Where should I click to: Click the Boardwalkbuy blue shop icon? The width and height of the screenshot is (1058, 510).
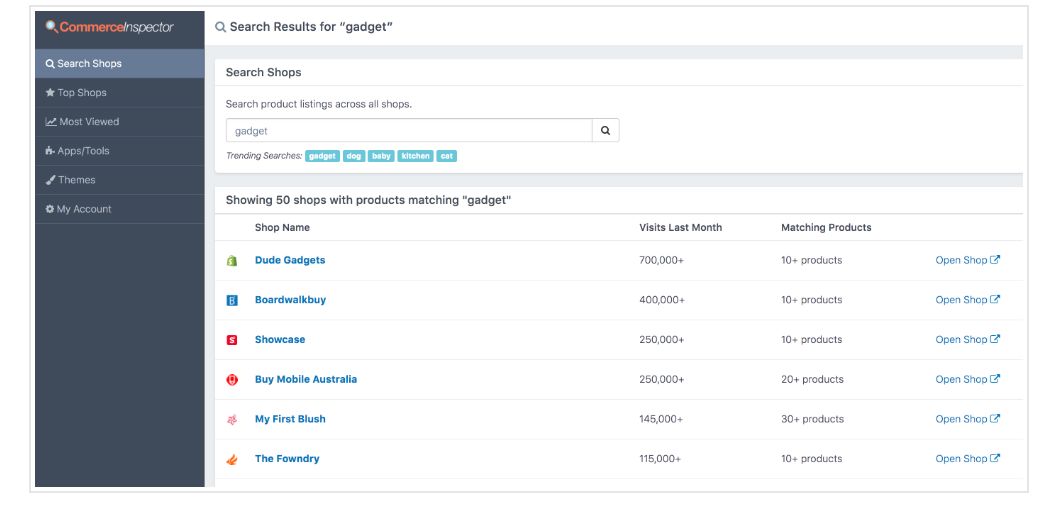[232, 300]
